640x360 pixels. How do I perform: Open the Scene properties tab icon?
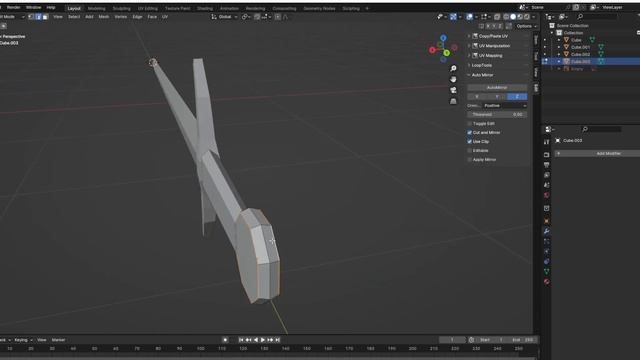(547, 185)
